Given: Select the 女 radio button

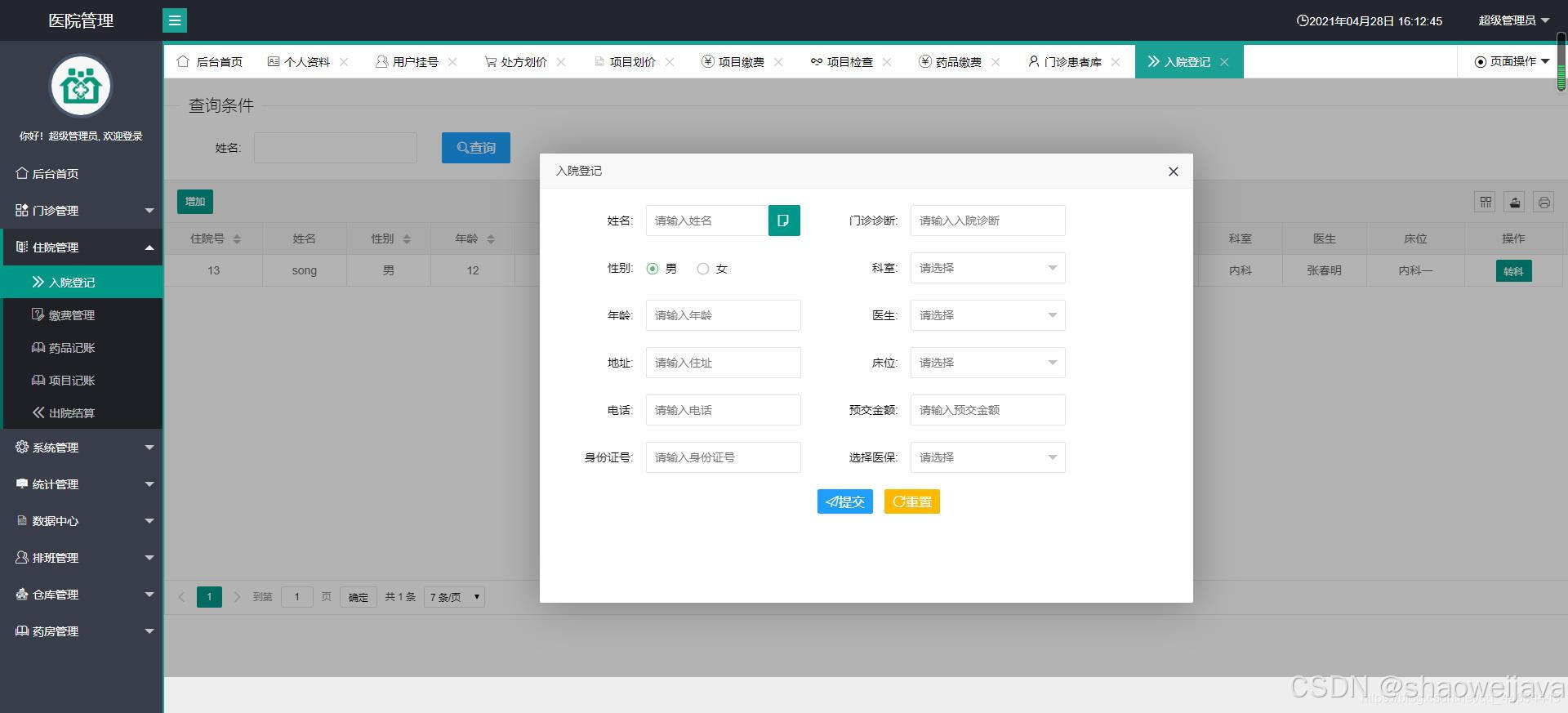Looking at the screenshot, I should point(703,269).
